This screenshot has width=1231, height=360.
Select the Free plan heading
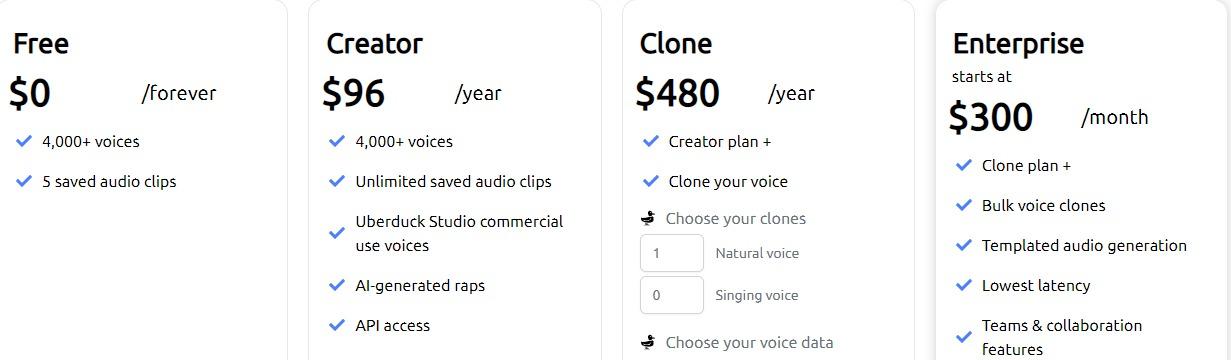coord(41,44)
